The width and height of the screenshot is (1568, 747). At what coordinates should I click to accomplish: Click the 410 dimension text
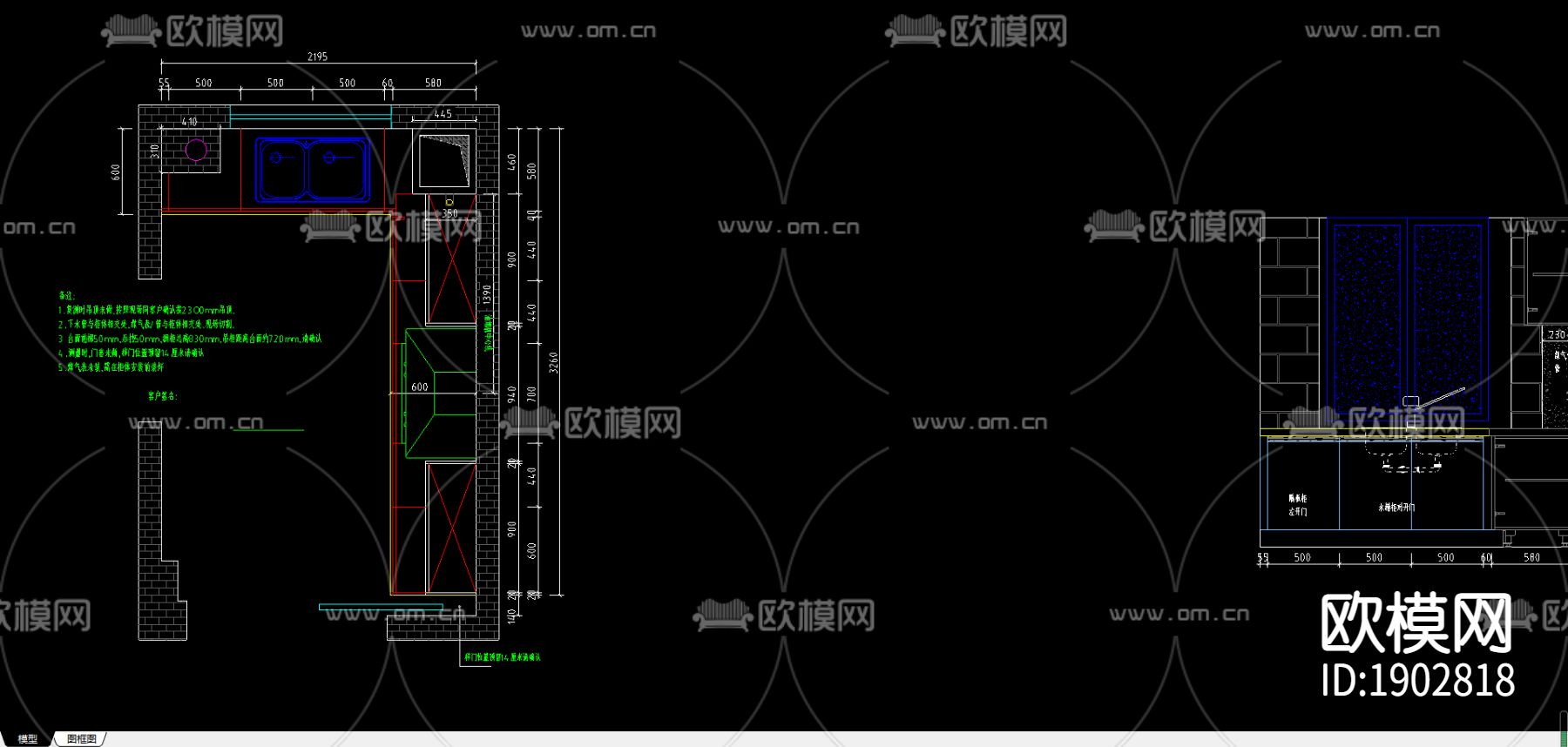coord(190,122)
